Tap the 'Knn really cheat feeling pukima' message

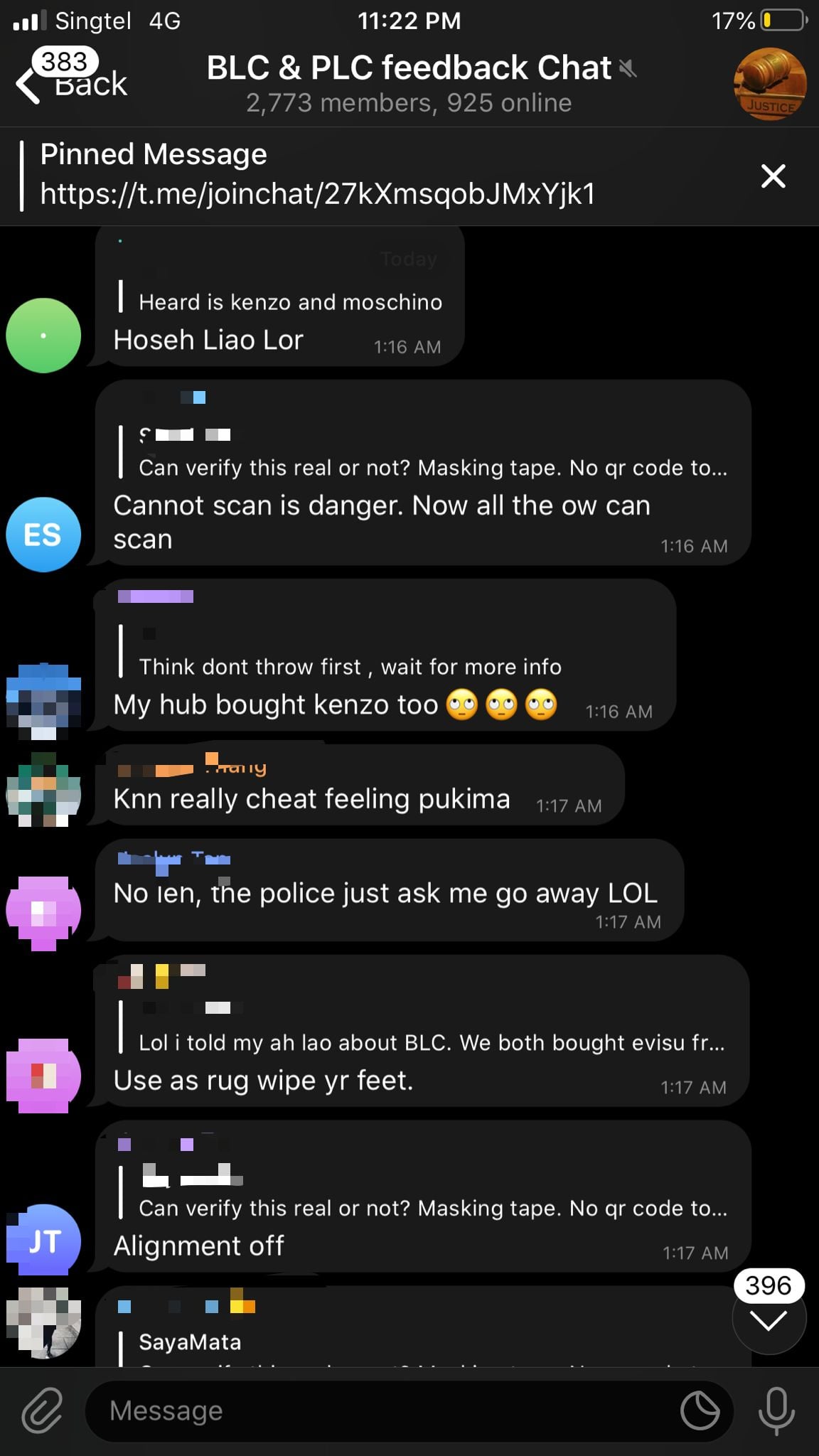[360, 785]
